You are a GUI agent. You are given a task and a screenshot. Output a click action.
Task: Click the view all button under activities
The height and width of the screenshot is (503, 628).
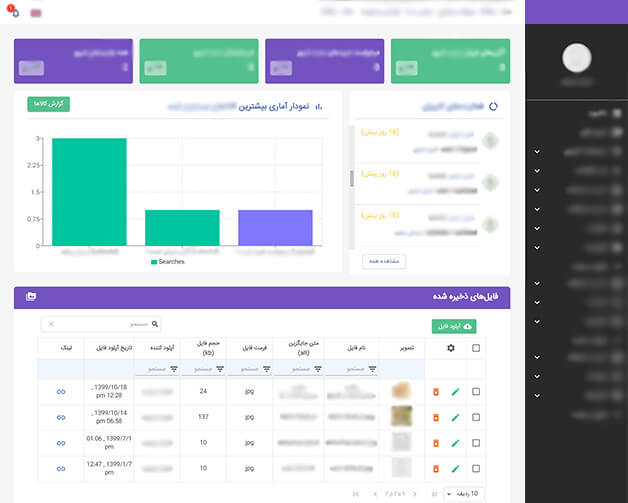384,261
